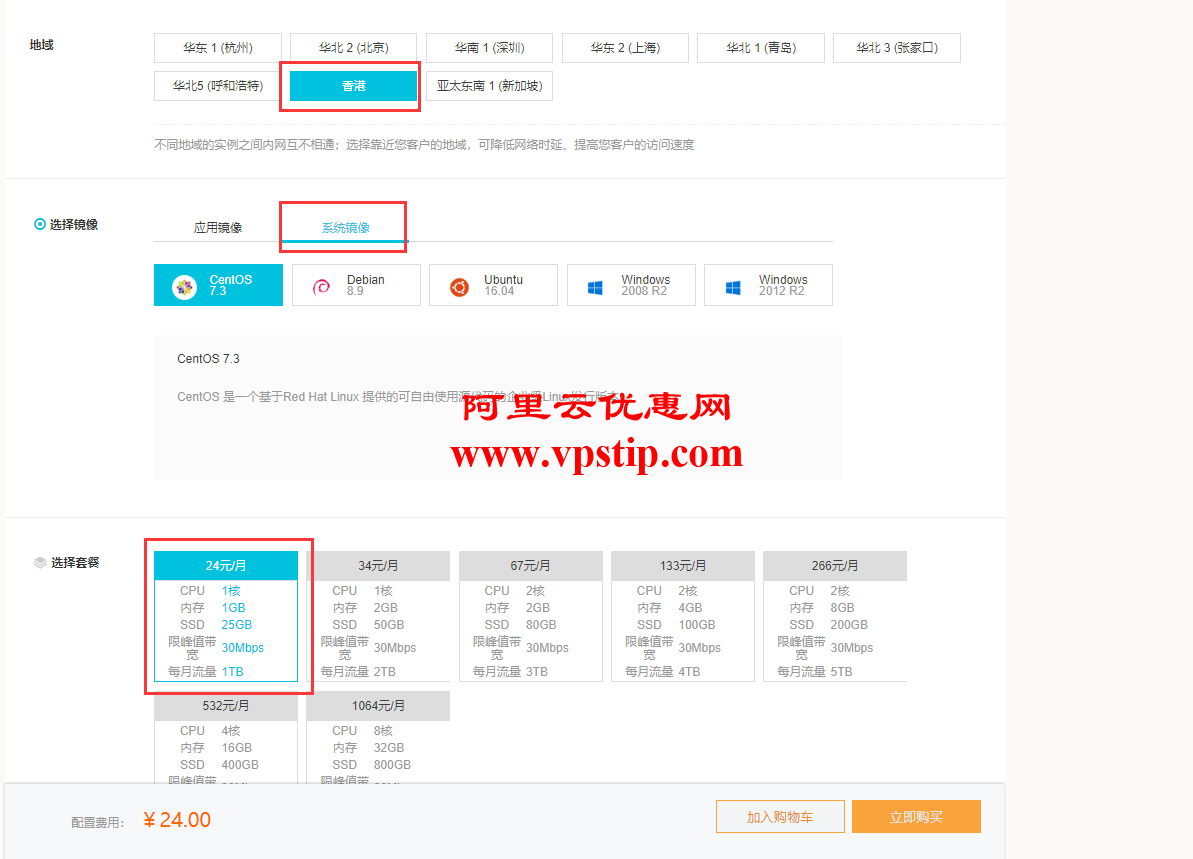The height and width of the screenshot is (859, 1193).
Task: Choose the 华东 2 (上海) region
Action: pyautogui.click(x=625, y=48)
